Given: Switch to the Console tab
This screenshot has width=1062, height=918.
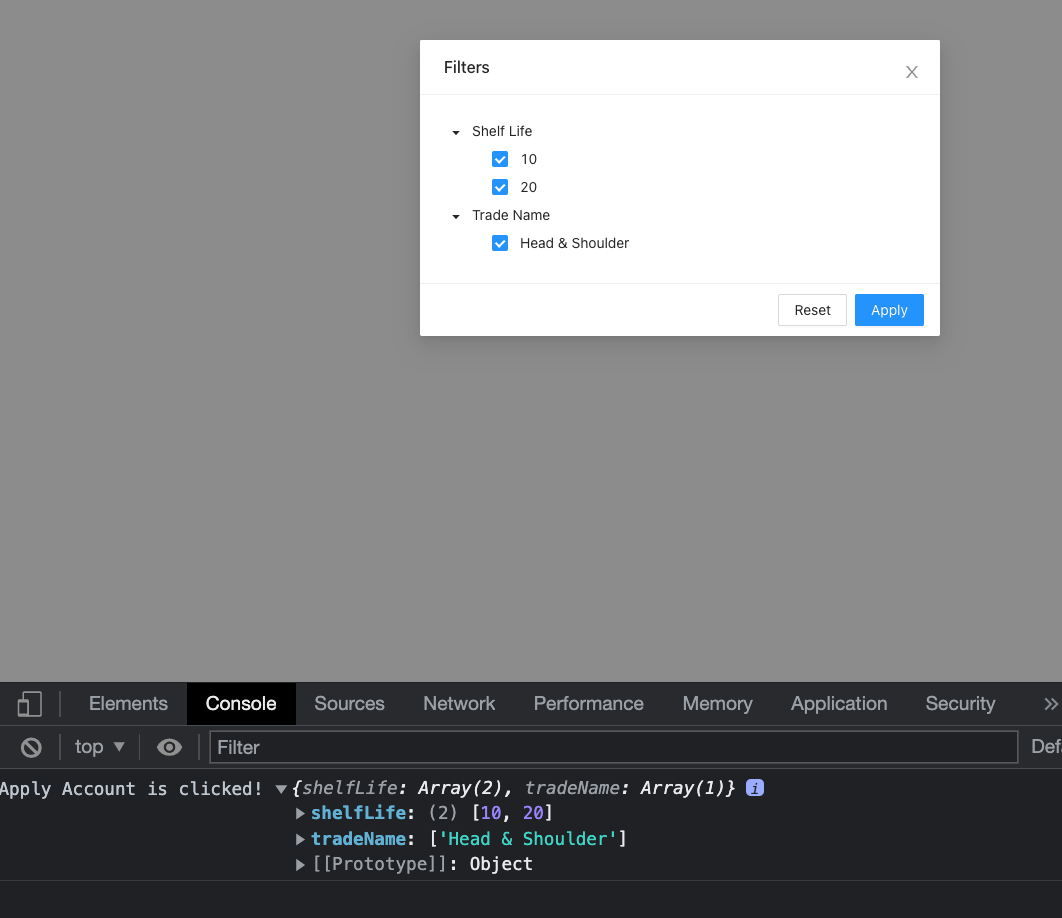Looking at the screenshot, I should 241,703.
